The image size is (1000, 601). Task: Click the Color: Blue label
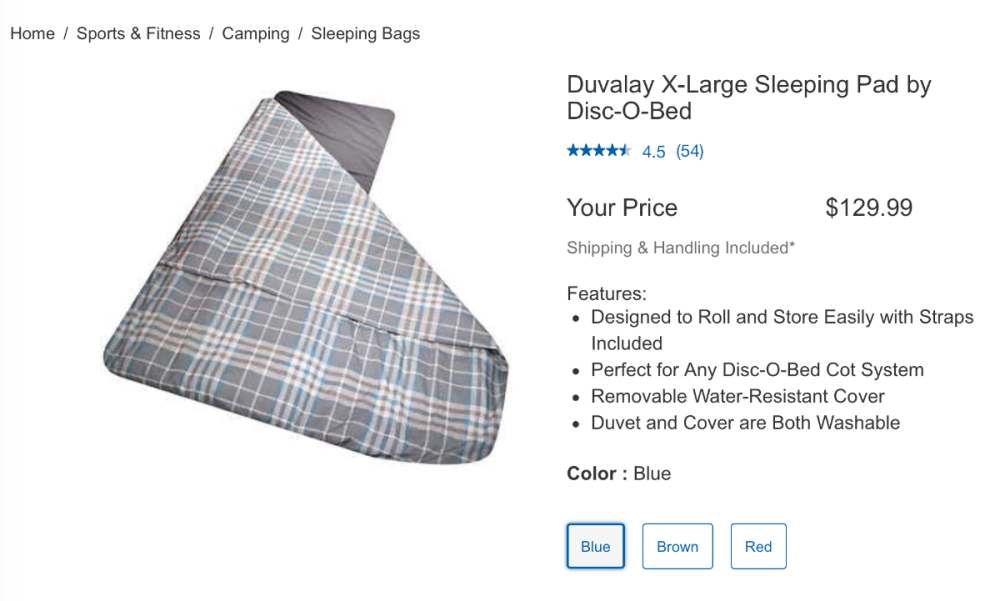click(618, 473)
